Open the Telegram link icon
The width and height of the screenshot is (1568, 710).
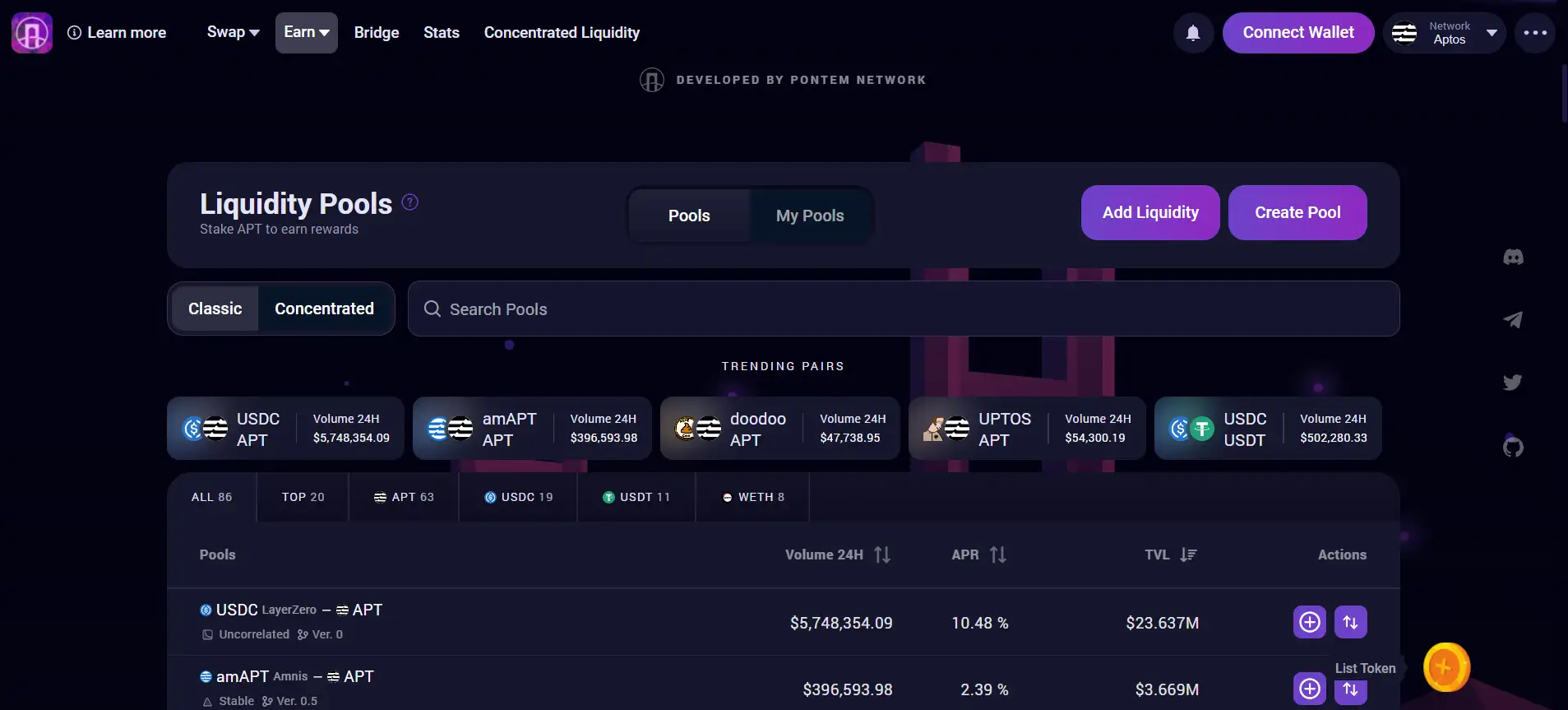[1513, 320]
